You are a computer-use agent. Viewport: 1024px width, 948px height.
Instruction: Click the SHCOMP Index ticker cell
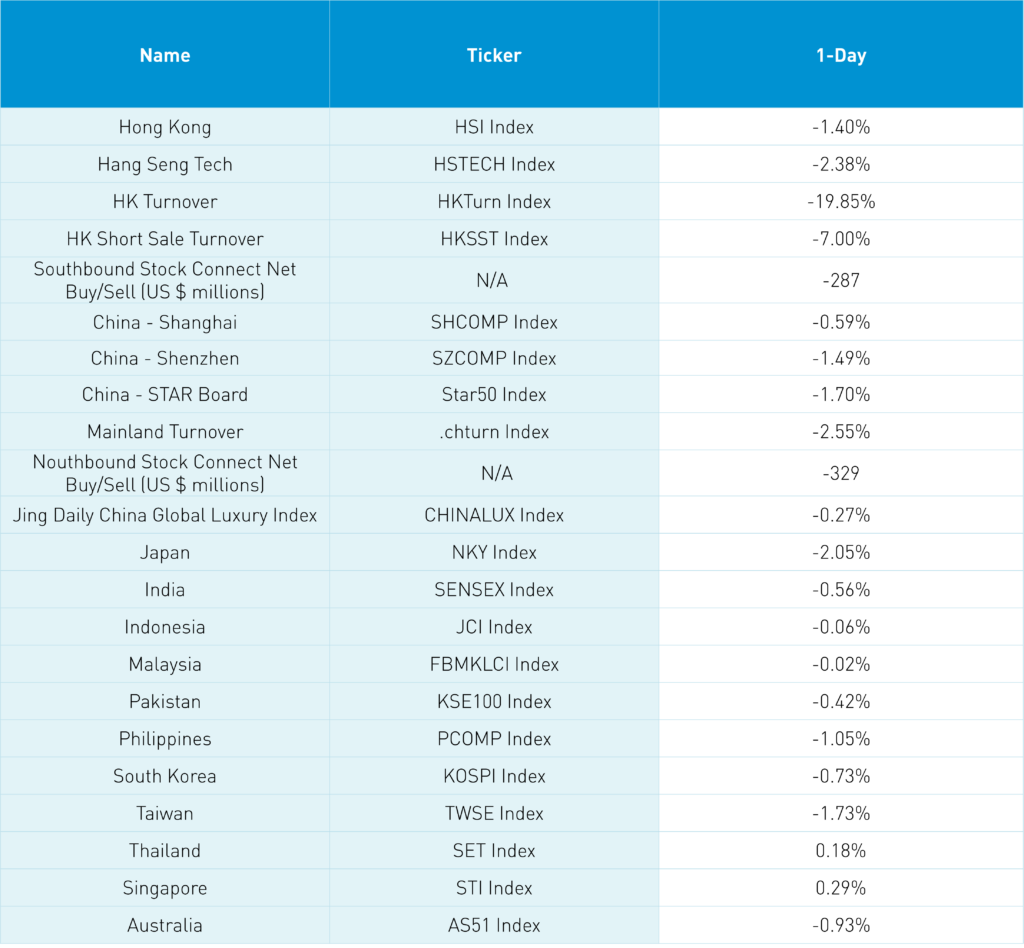pyautogui.click(x=494, y=322)
